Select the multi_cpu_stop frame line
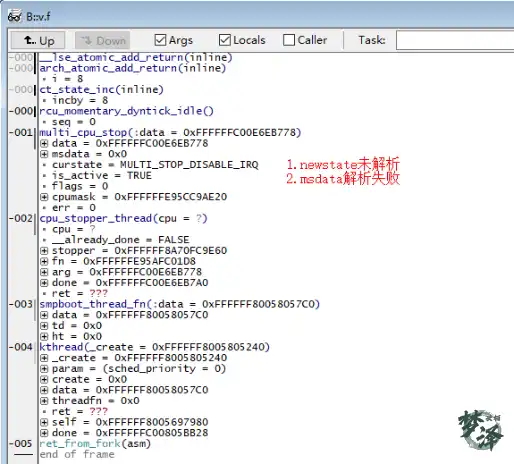The image size is (514, 464). click(x=170, y=133)
